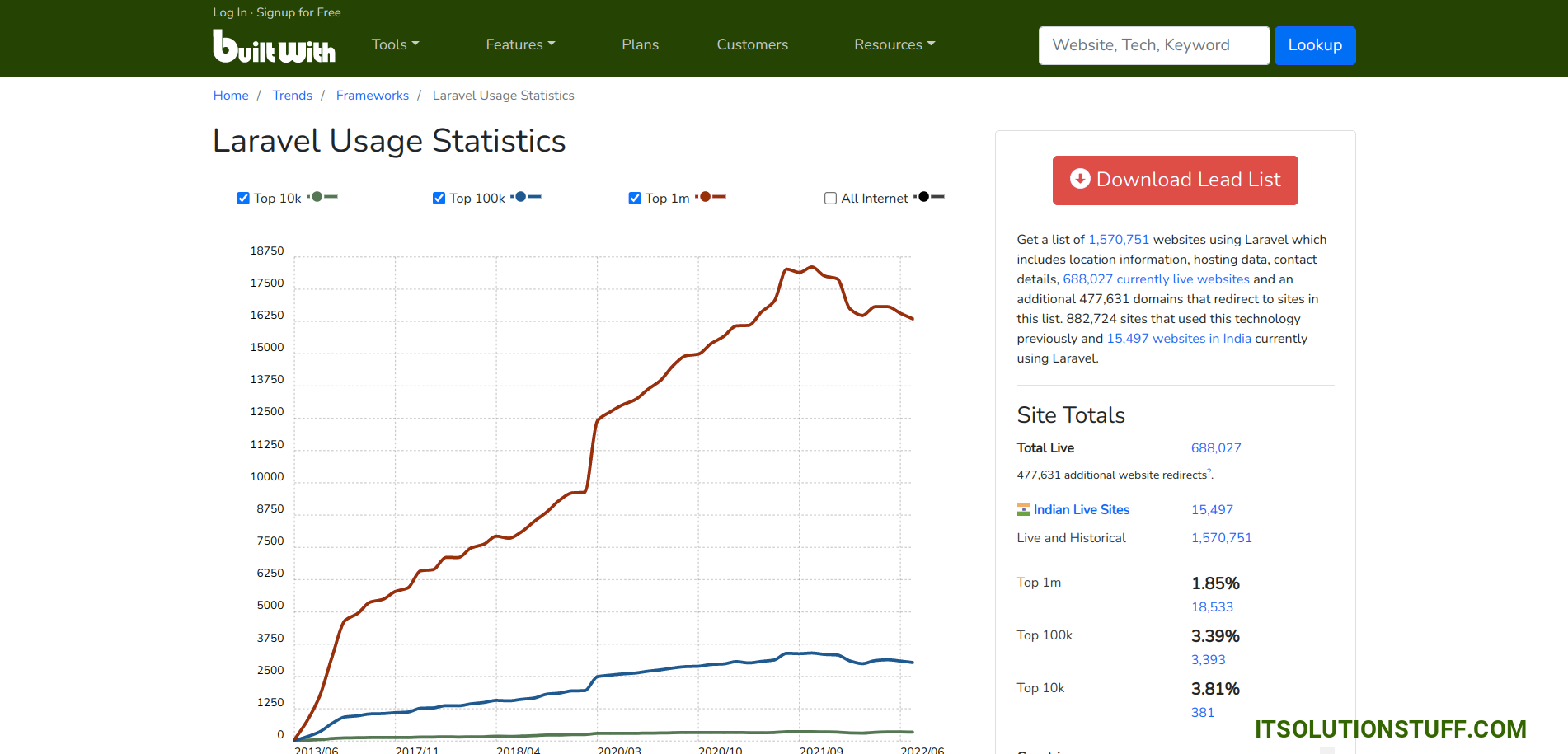
Task: Expand the Tools dropdown menu
Action: click(x=395, y=44)
